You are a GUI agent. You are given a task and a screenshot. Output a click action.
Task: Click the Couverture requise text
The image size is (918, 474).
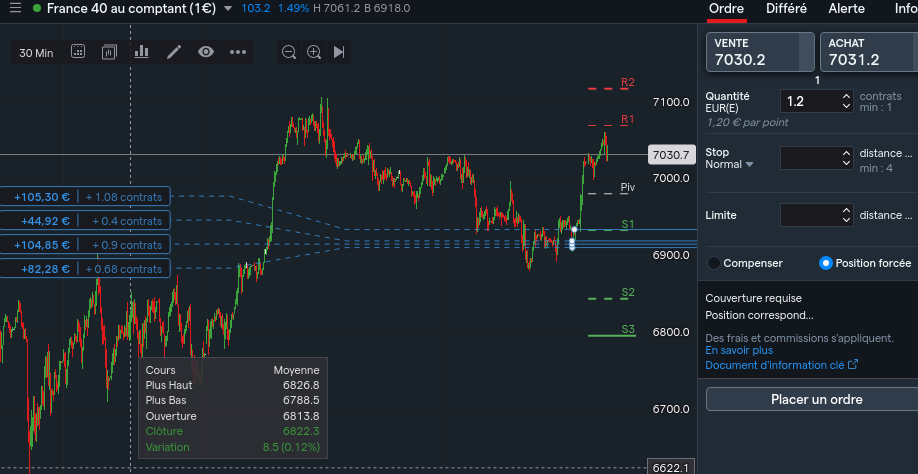(753, 298)
